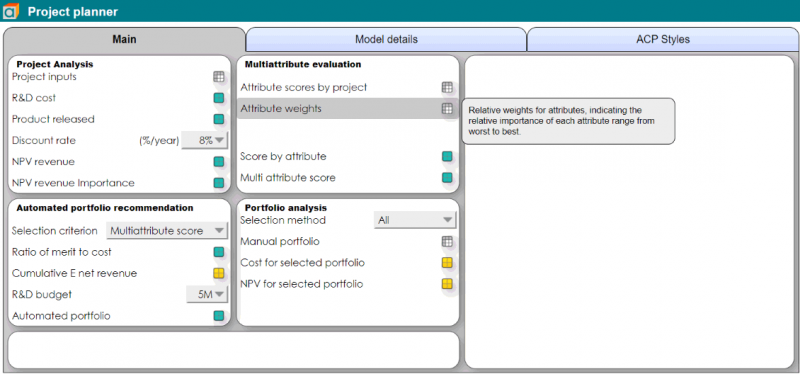Image resolution: width=800 pixels, height=374 pixels.
Task: Click the NPV revenue teal node icon
Action: 218,162
